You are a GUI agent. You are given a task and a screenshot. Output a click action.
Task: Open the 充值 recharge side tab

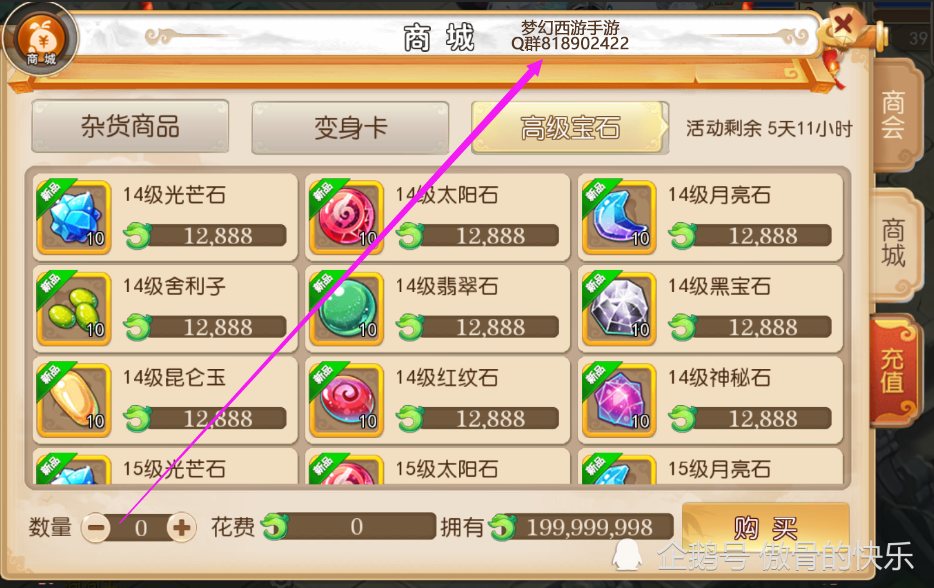tap(893, 371)
